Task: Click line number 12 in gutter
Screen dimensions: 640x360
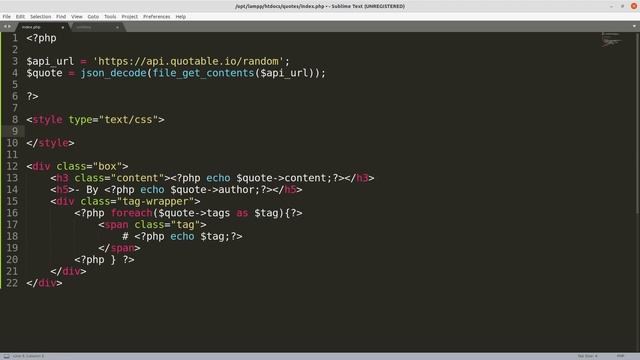Action: click(x=12, y=167)
